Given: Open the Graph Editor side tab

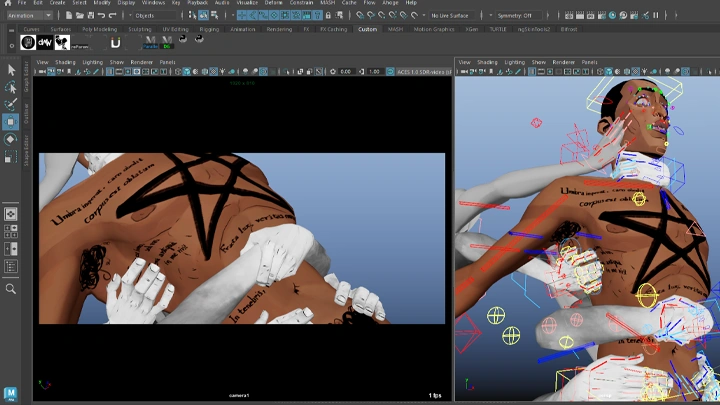Looking at the screenshot, I should click(27, 77).
